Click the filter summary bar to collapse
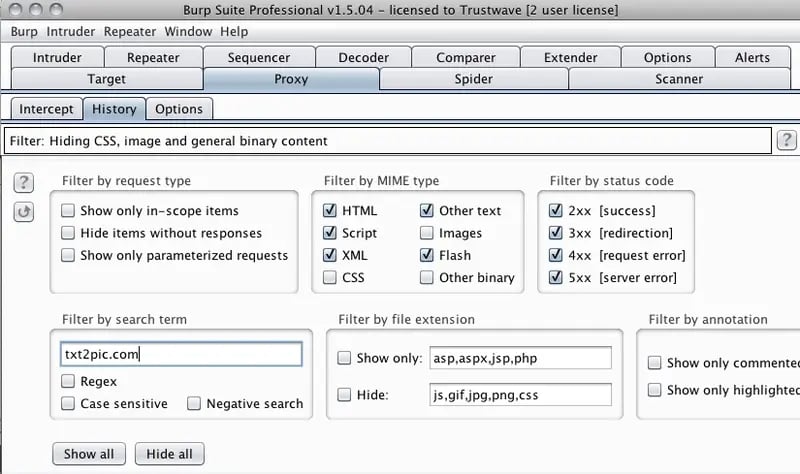 tap(388, 141)
